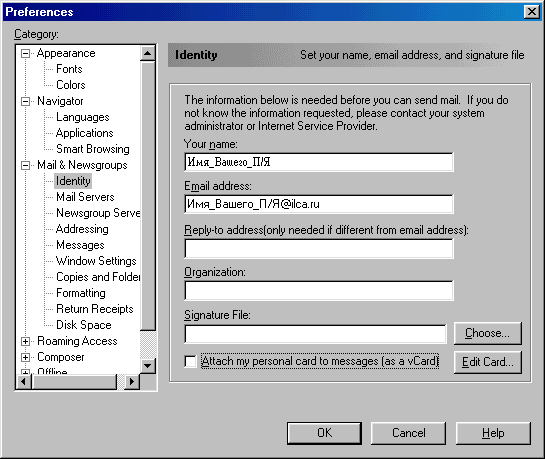Select the Addressing category item

coord(82,229)
